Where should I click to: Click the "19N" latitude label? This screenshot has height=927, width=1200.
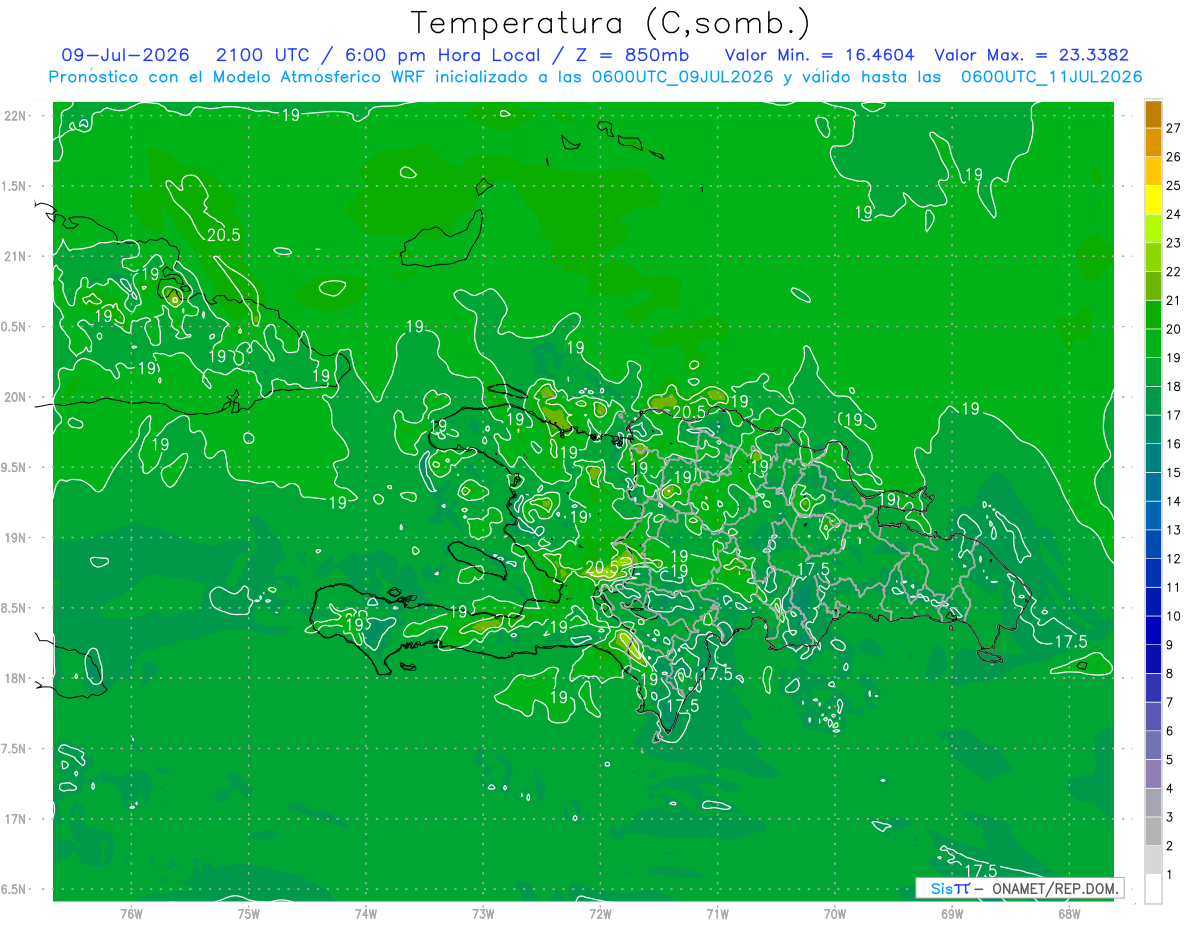[x=16, y=537]
